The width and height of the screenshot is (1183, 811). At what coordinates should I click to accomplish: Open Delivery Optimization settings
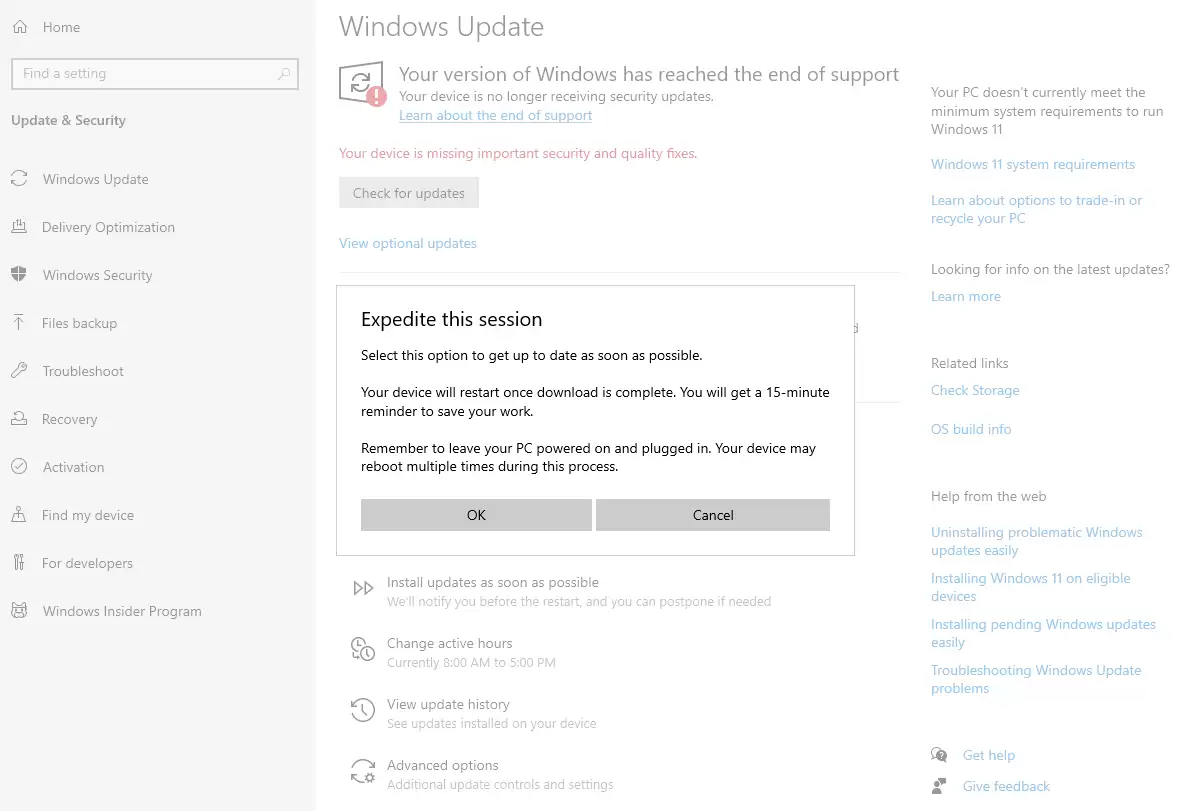point(106,227)
